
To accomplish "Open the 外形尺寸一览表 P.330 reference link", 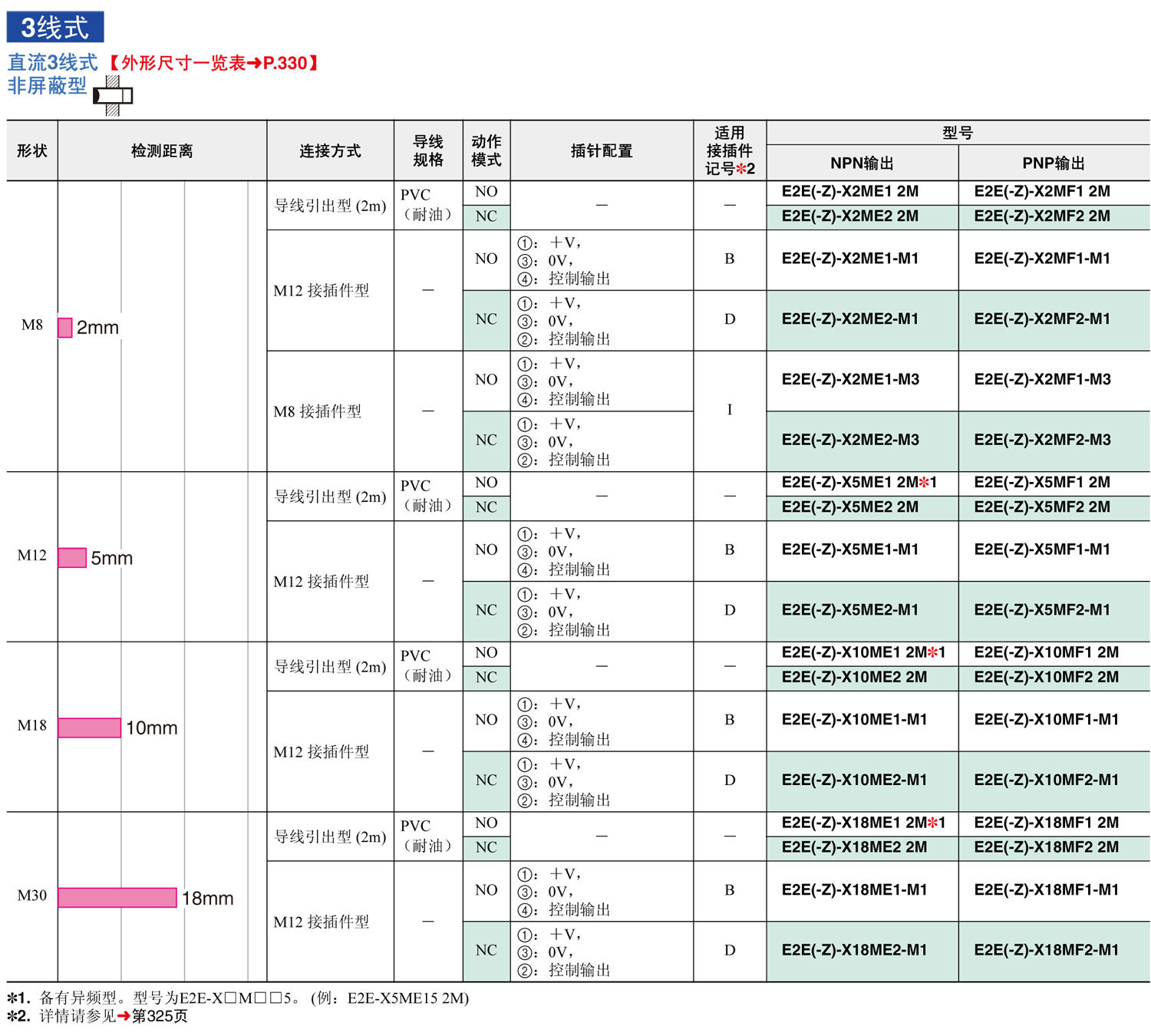I will coord(213,63).
